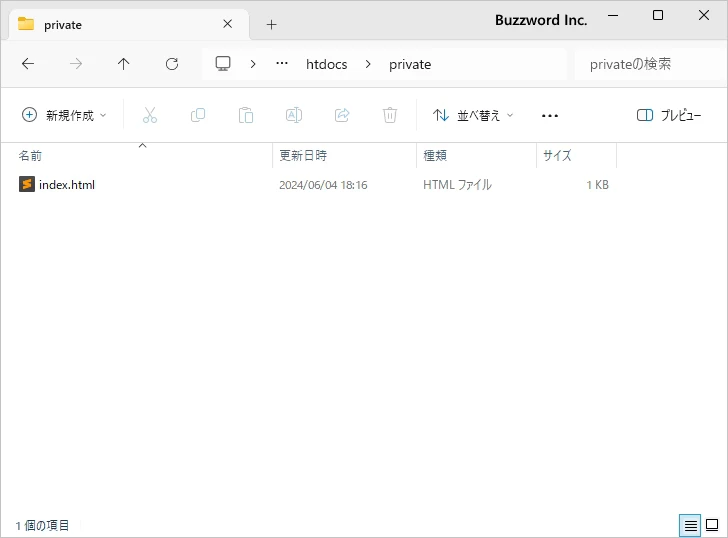
Task: Go up one folder level
Action: (124, 64)
